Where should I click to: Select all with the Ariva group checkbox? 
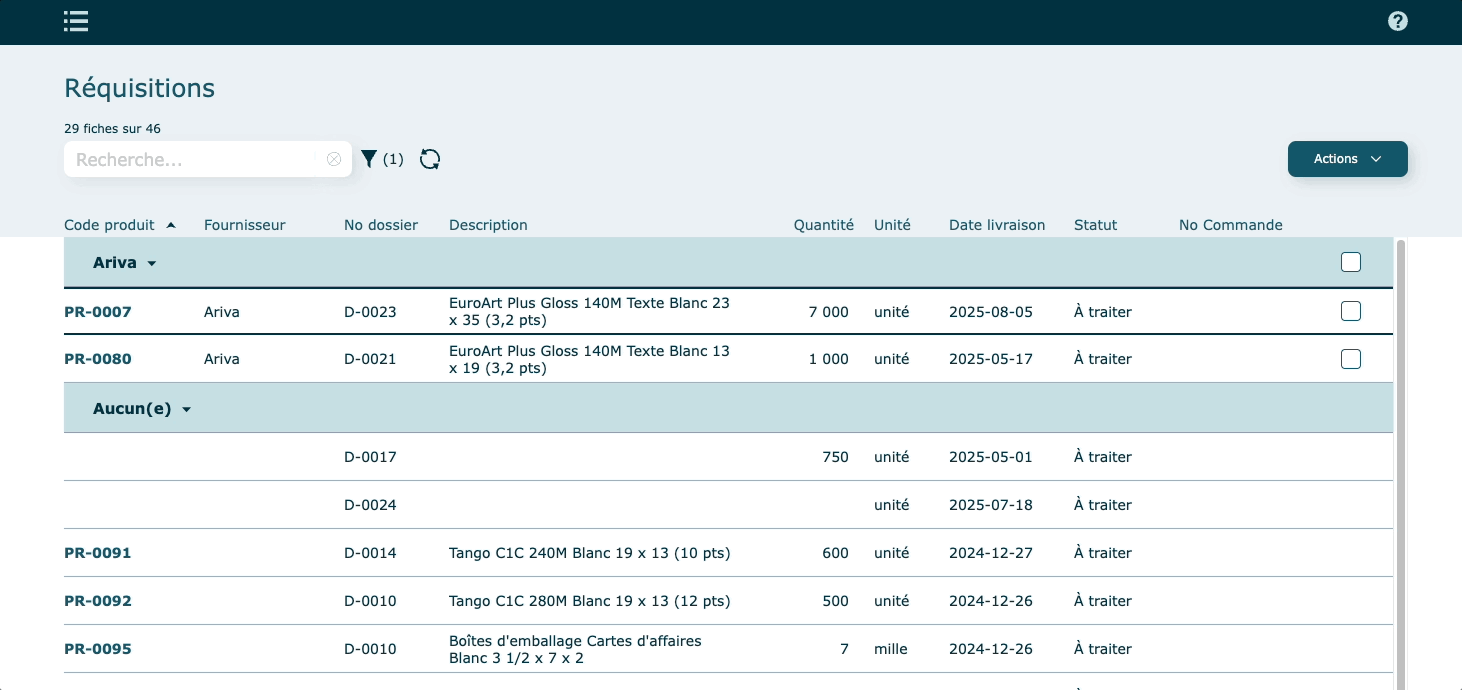coord(1350,262)
